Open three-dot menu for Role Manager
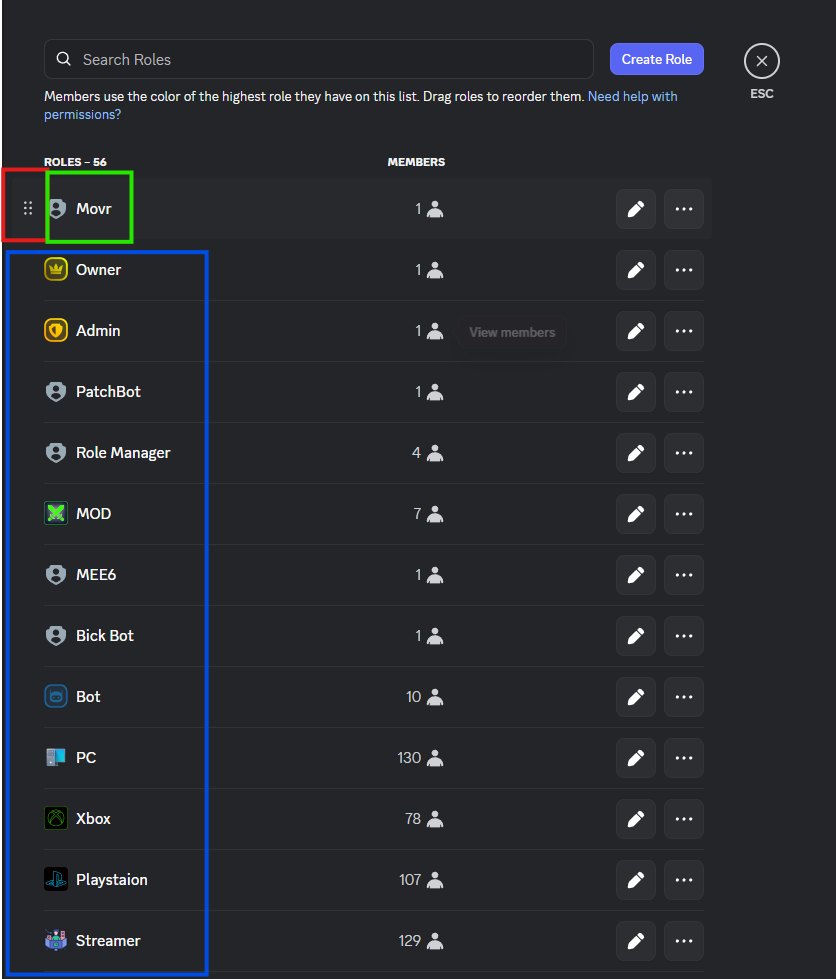 click(x=684, y=453)
